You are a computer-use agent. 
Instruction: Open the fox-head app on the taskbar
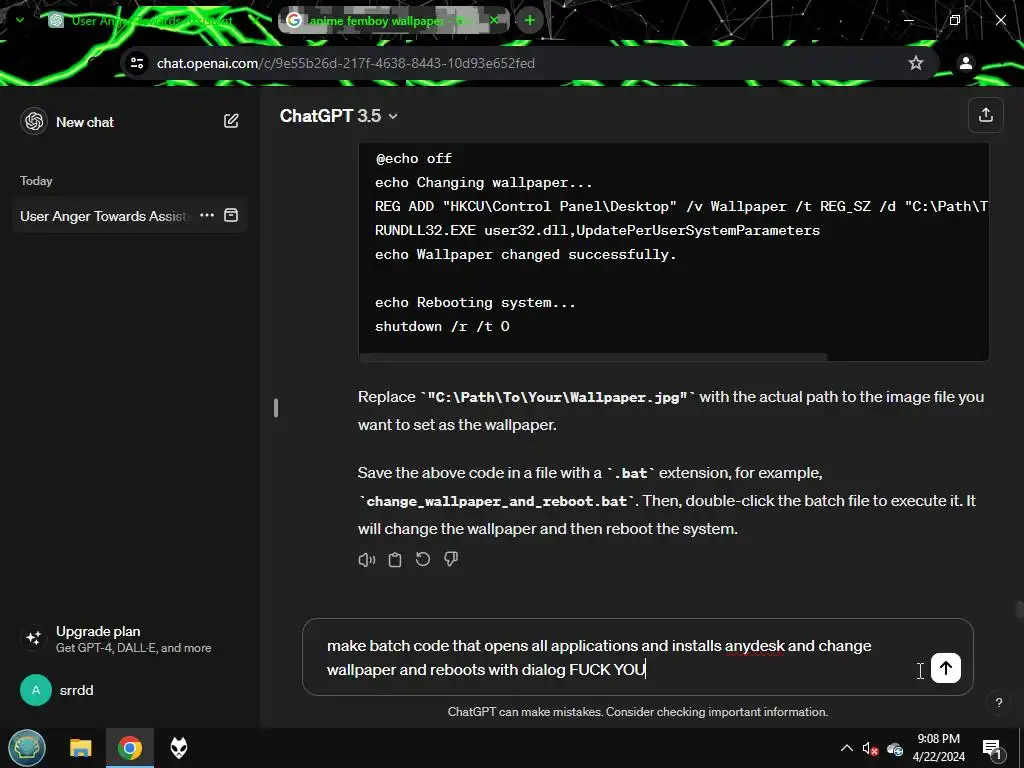pos(179,748)
